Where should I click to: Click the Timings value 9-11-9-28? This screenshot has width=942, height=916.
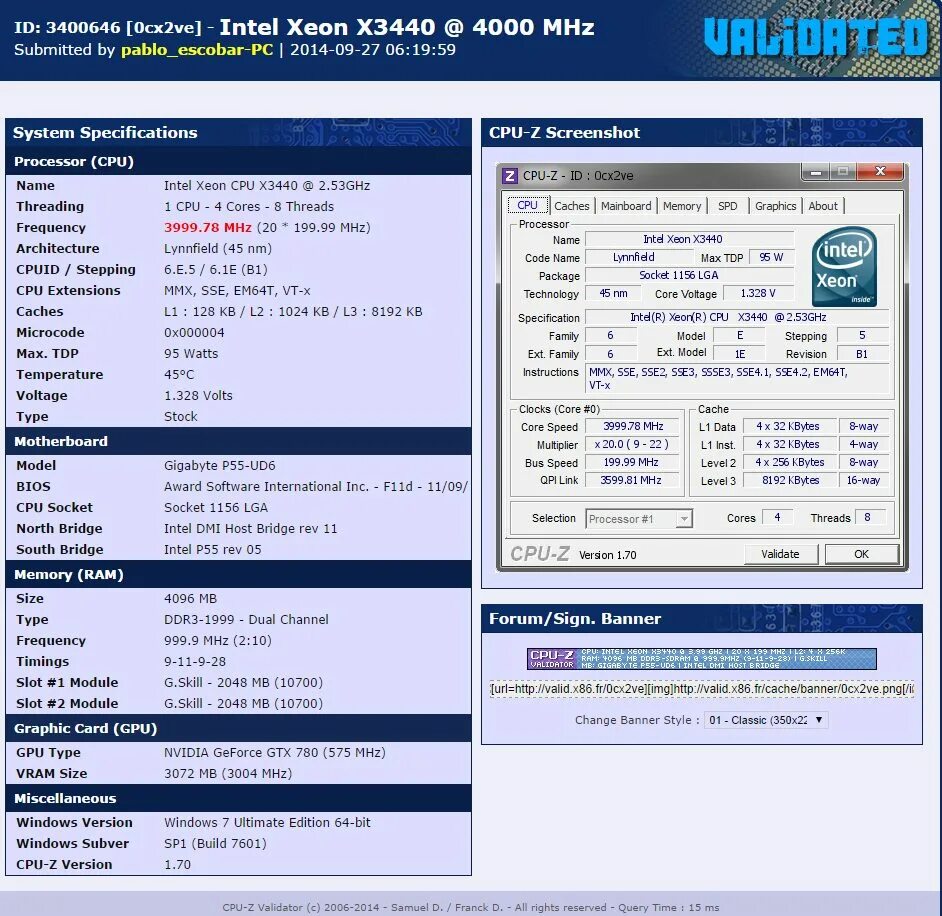(x=195, y=661)
